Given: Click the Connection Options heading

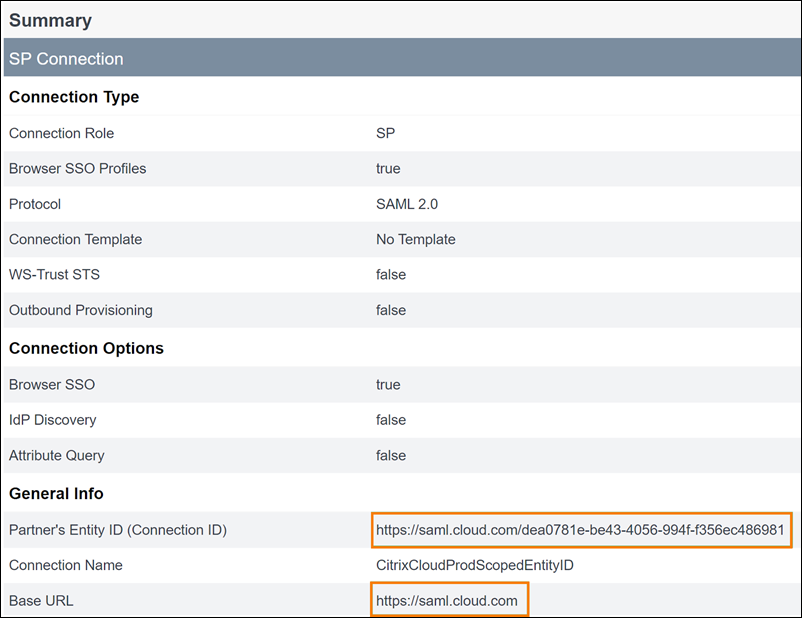Looking at the screenshot, I should [86, 349].
